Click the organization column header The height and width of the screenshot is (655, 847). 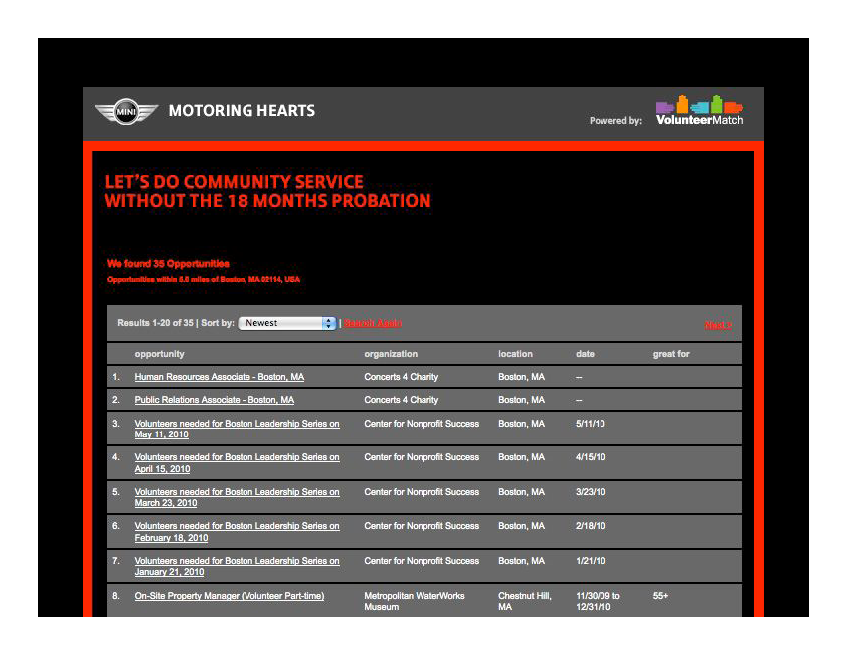[x=391, y=354]
